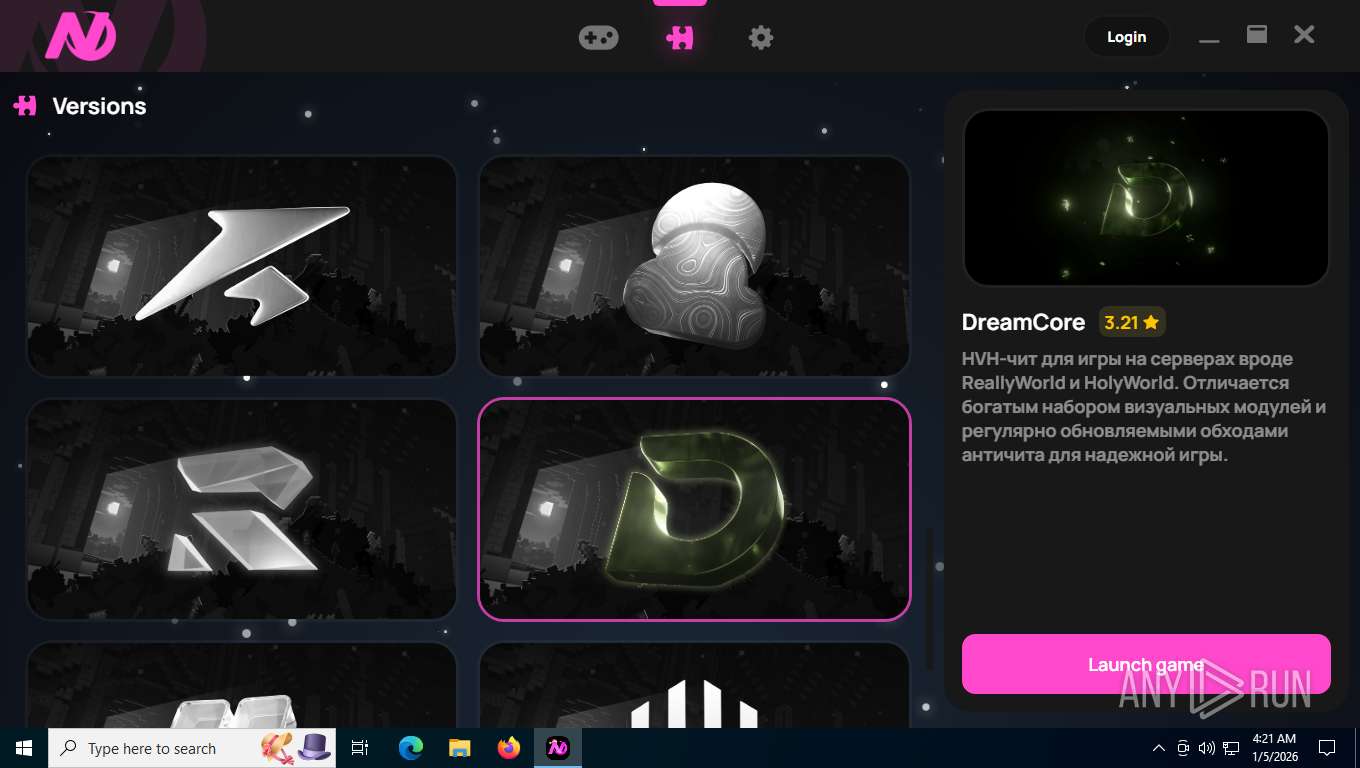Click the DreamCore preview image in side panel
Image resolution: width=1360 pixels, height=768 pixels.
pos(1146,198)
